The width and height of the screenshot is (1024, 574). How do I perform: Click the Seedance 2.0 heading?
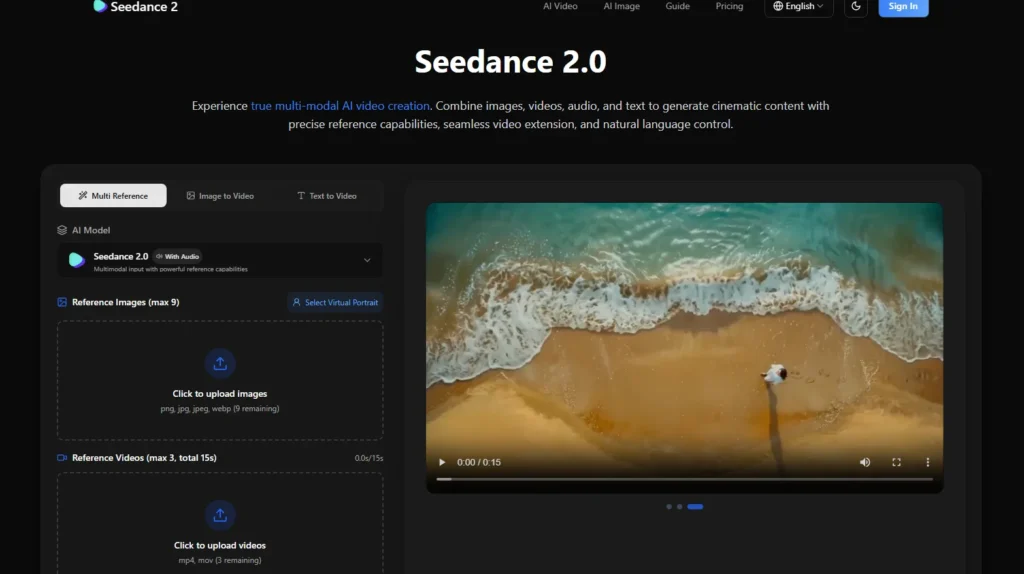[x=511, y=61]
